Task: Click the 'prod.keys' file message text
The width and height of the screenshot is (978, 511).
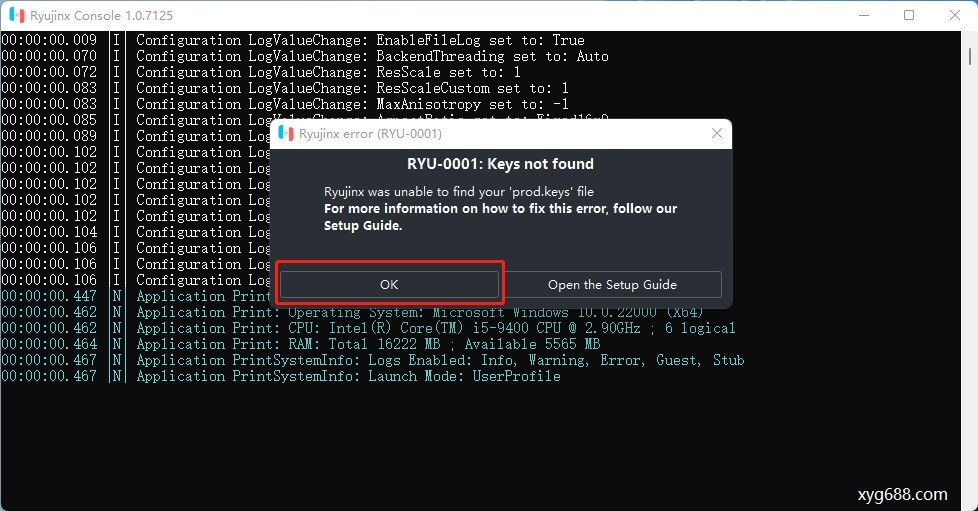Action: point(458,192)
